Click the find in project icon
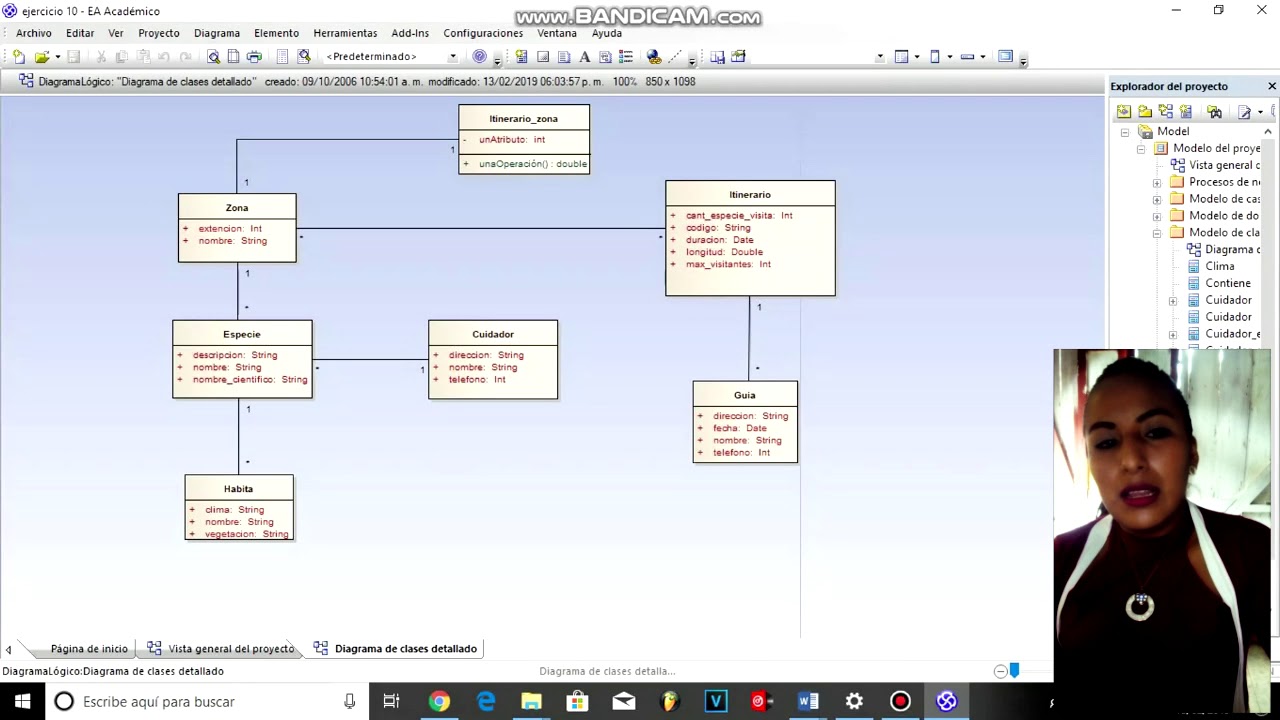The image size is (1280, 720). (304, 57)
